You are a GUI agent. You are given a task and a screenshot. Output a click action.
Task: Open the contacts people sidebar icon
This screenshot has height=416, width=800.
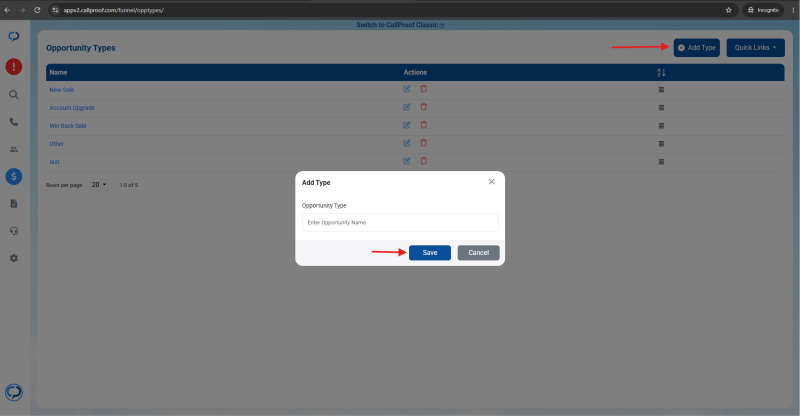tap(14, 150)
